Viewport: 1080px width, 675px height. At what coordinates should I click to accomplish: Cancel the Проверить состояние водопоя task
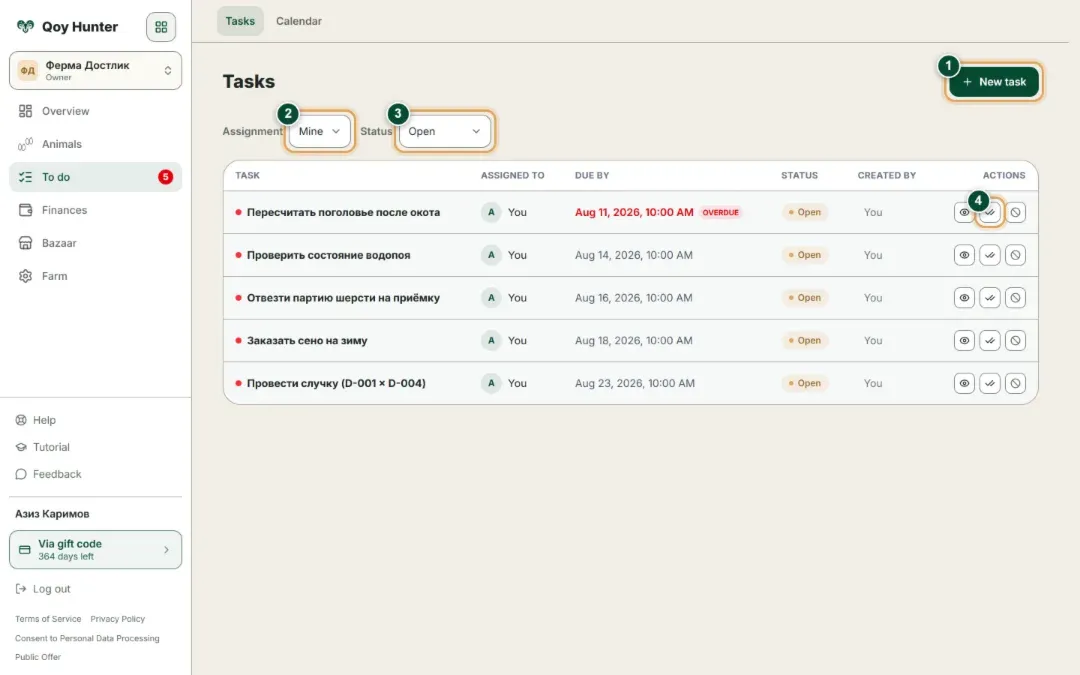(x=1015, y=255)
